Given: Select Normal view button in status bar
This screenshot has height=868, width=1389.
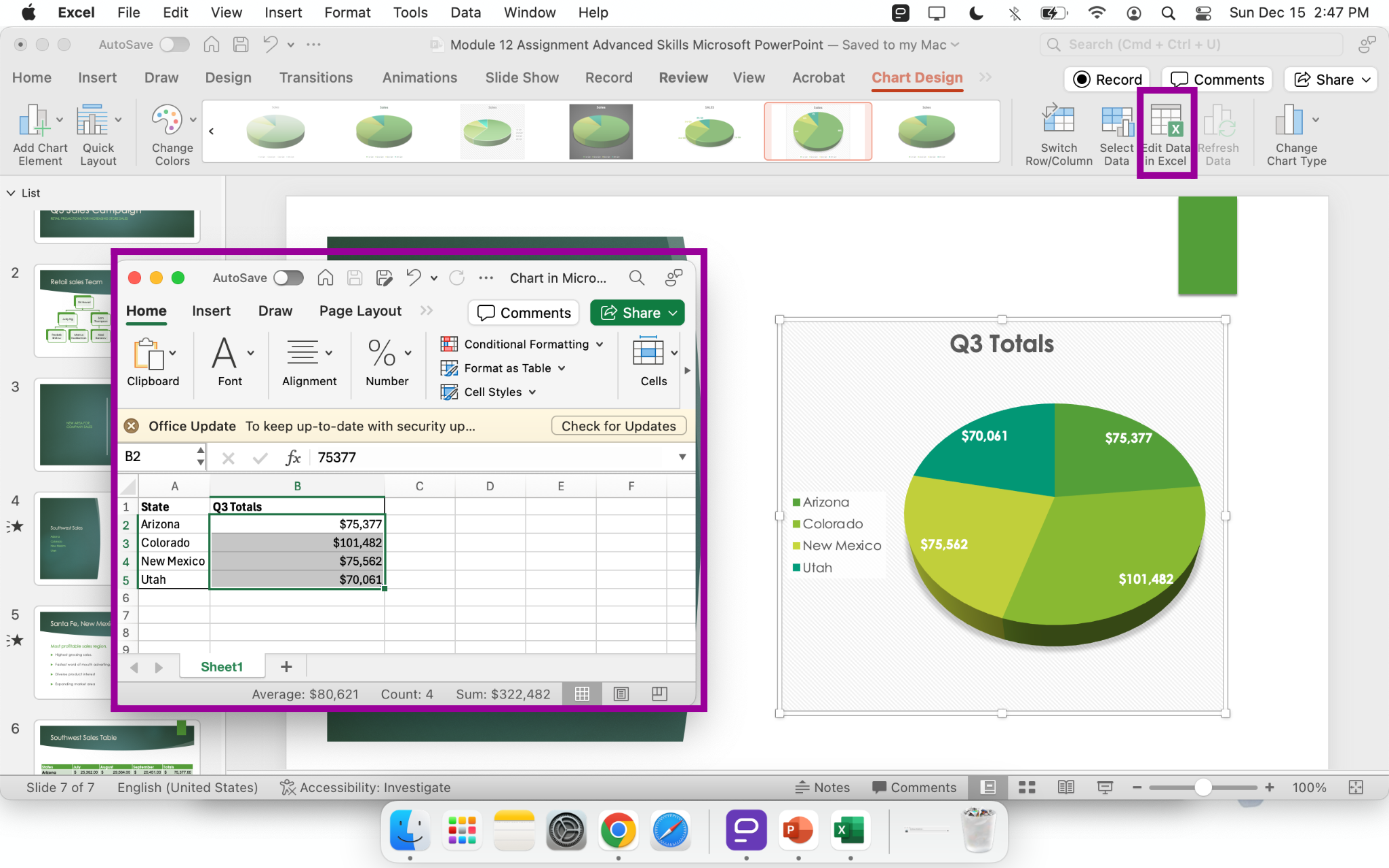Looking at the screenshot, I should [x=988, y=787].
